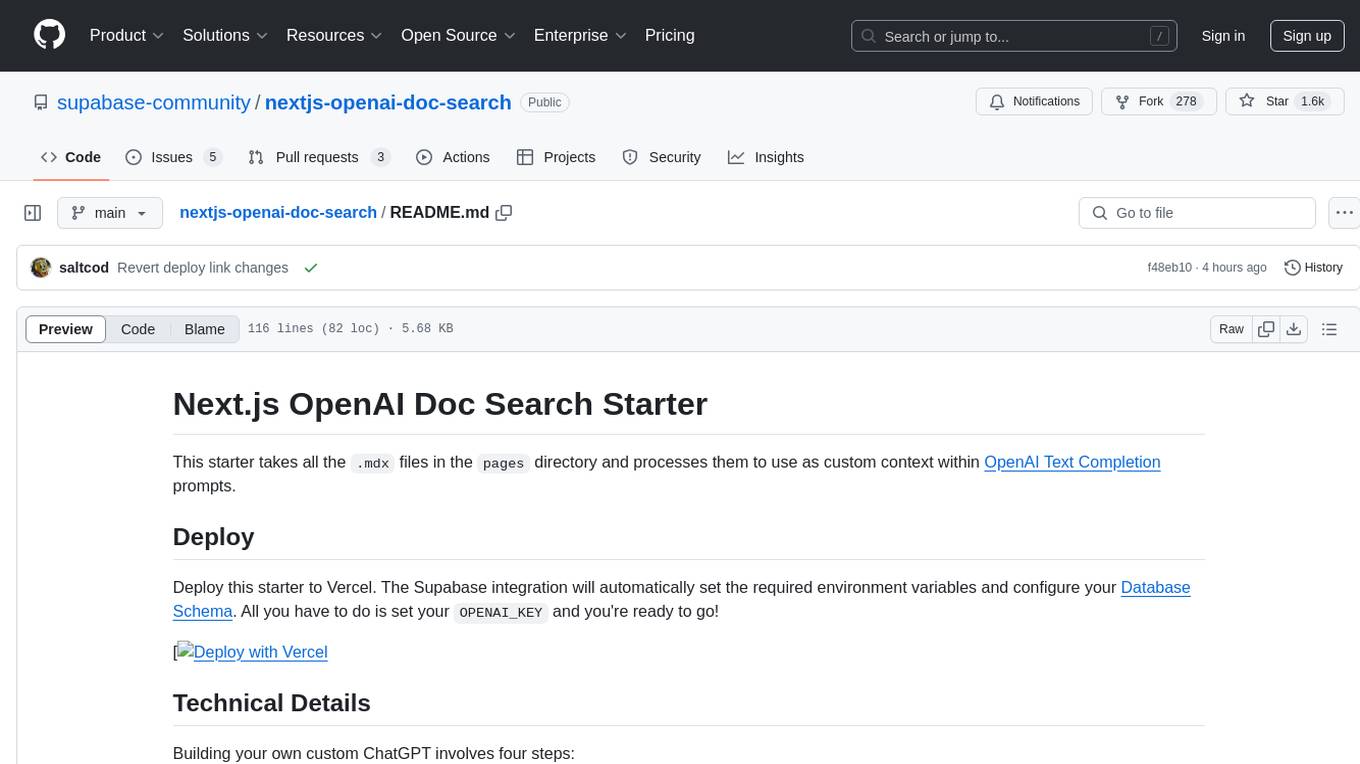
Task: Click the fork count 278
Action: [x=1187, y=102]
